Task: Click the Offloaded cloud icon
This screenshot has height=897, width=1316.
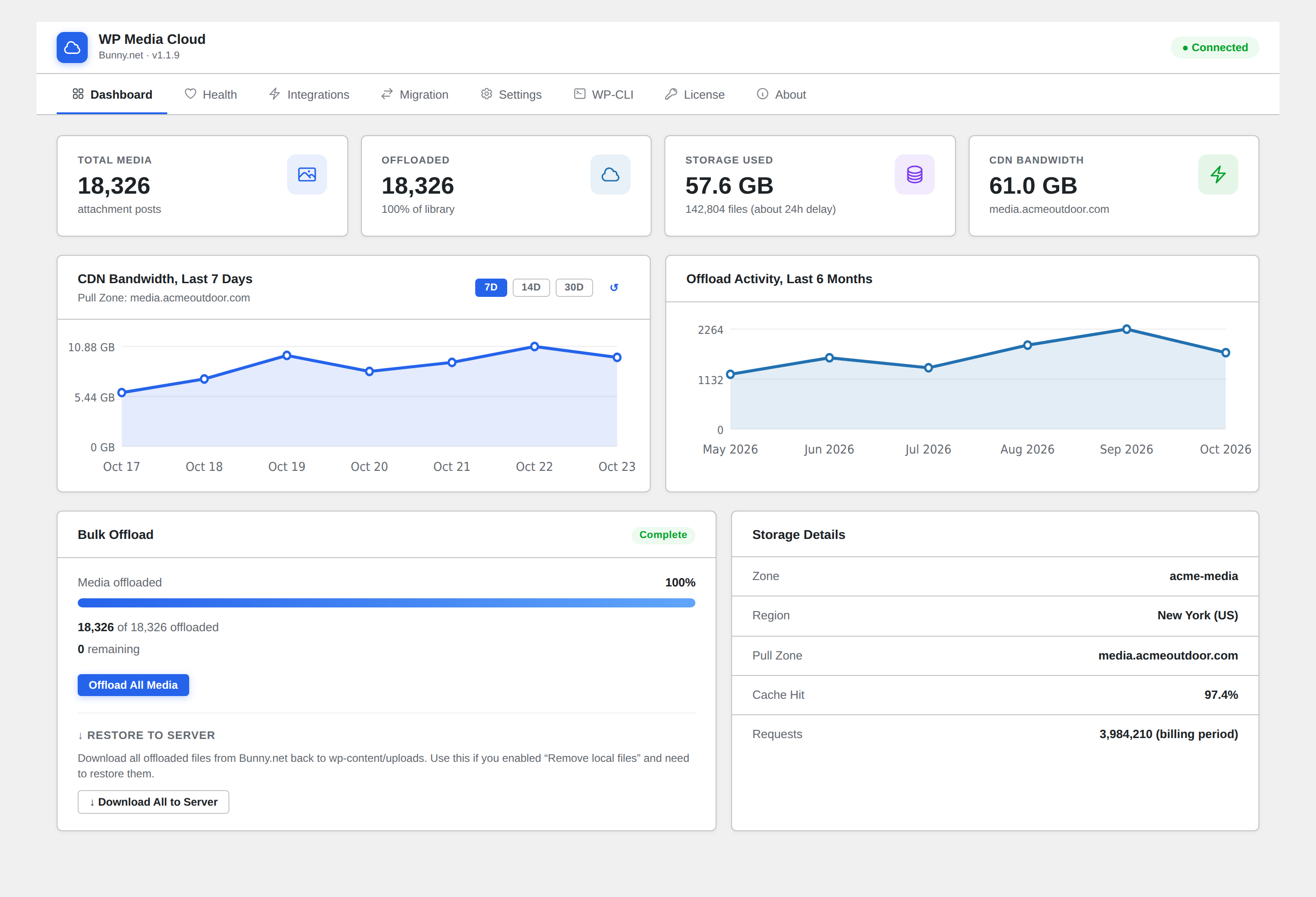Action: coord(610,174)
